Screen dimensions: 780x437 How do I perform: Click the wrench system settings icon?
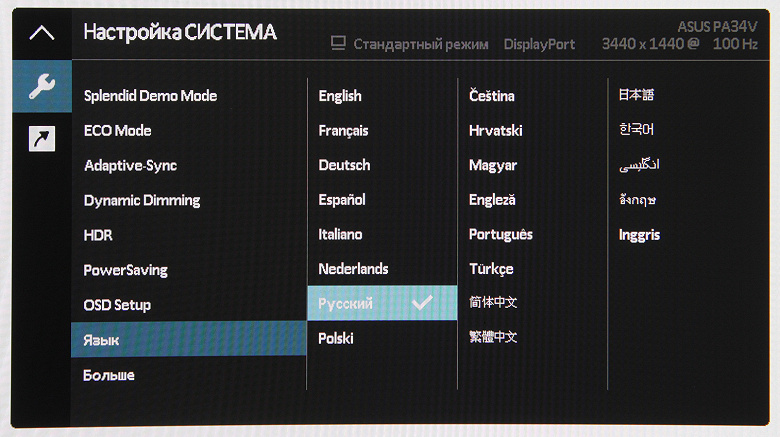coord(41,87)
